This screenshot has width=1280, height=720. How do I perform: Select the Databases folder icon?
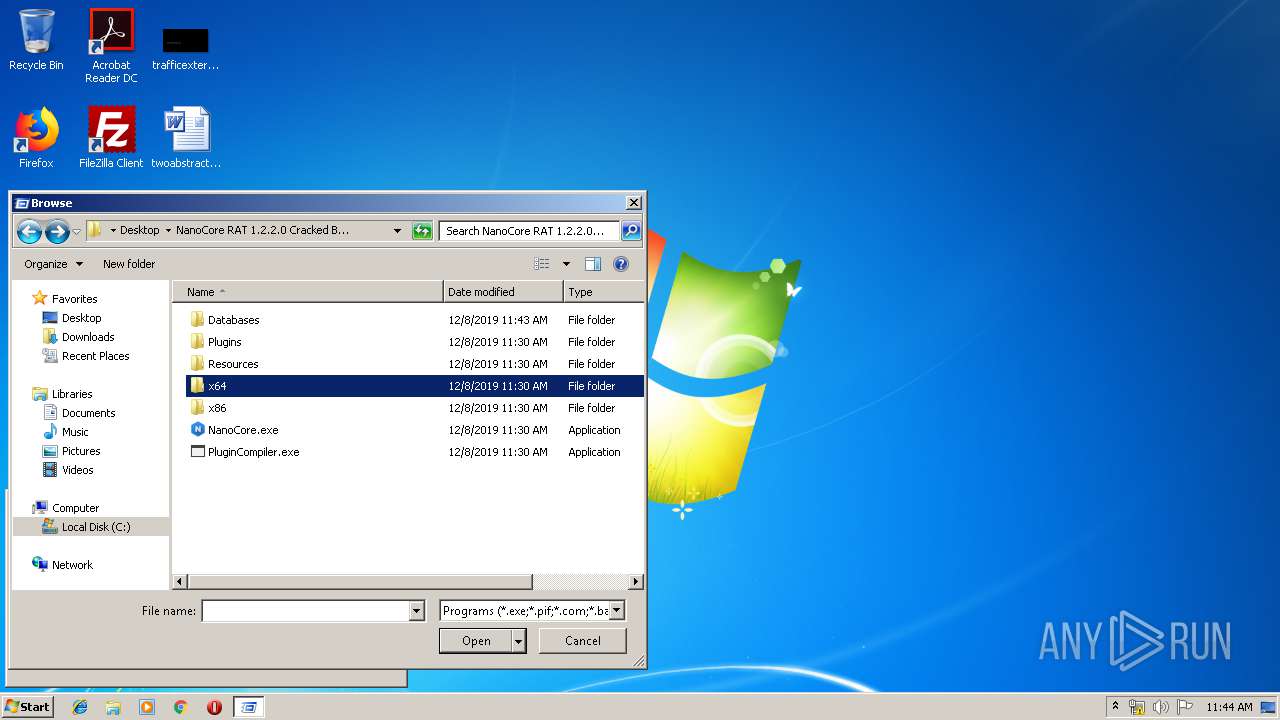[x=197, y=320]
